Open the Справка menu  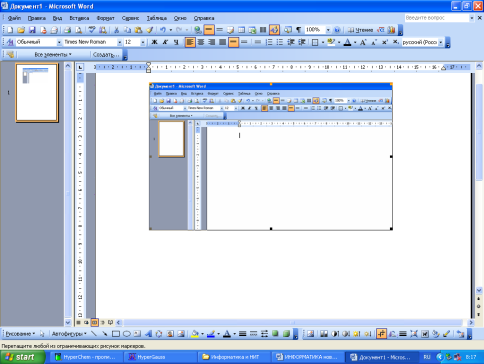tap(204, 18)
